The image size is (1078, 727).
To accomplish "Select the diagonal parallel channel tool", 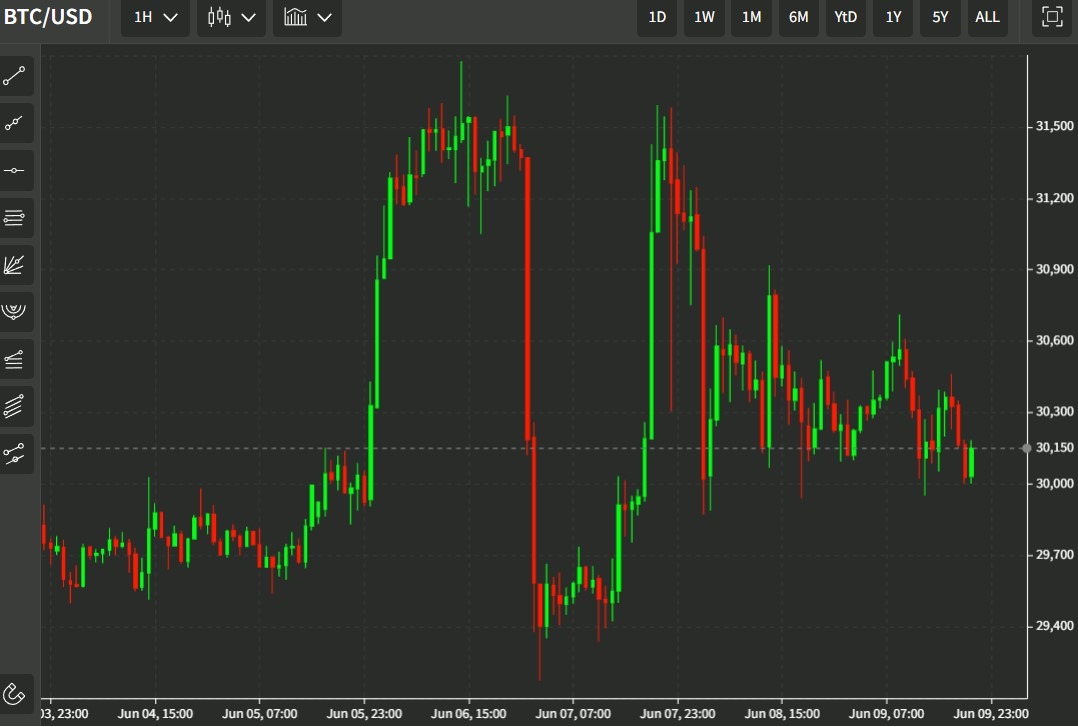I will (x=15, y=406).
